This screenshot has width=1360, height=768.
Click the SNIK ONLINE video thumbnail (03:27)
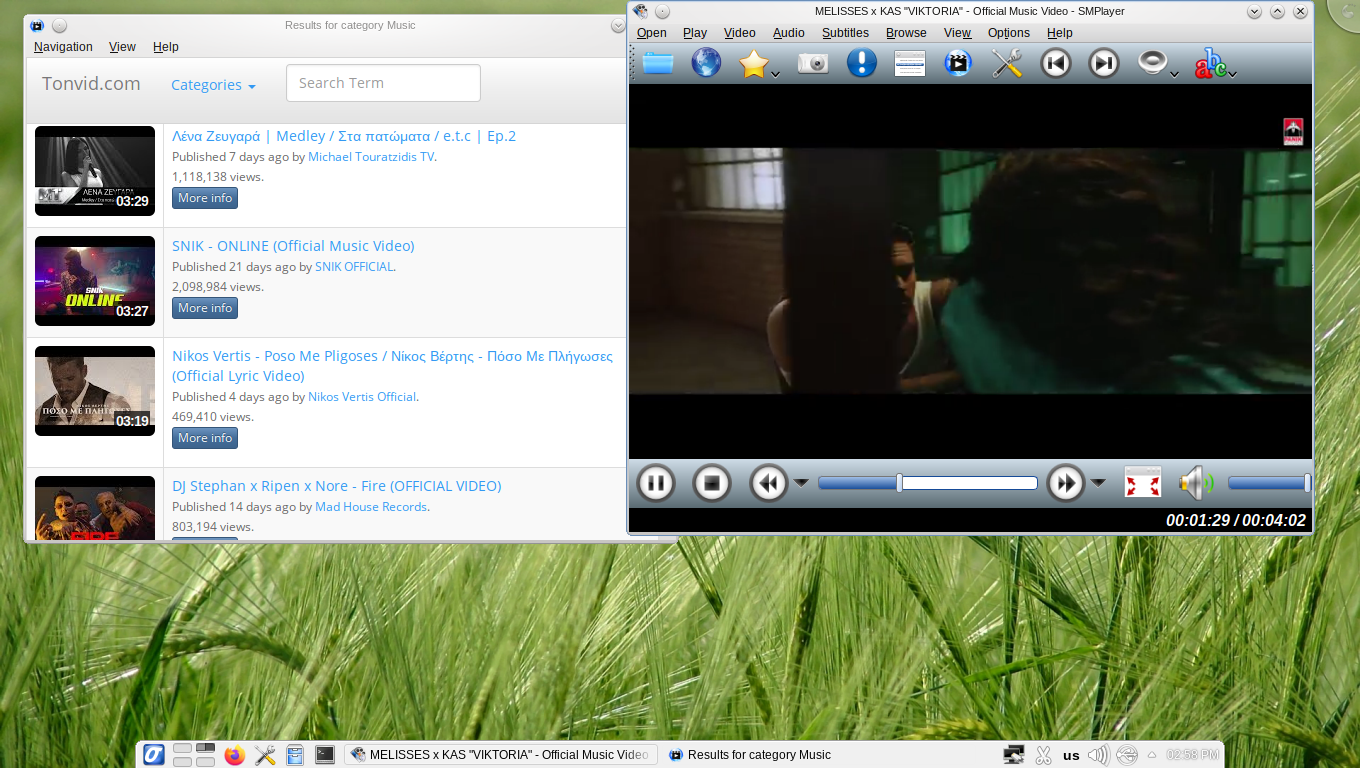coord(95,281)
